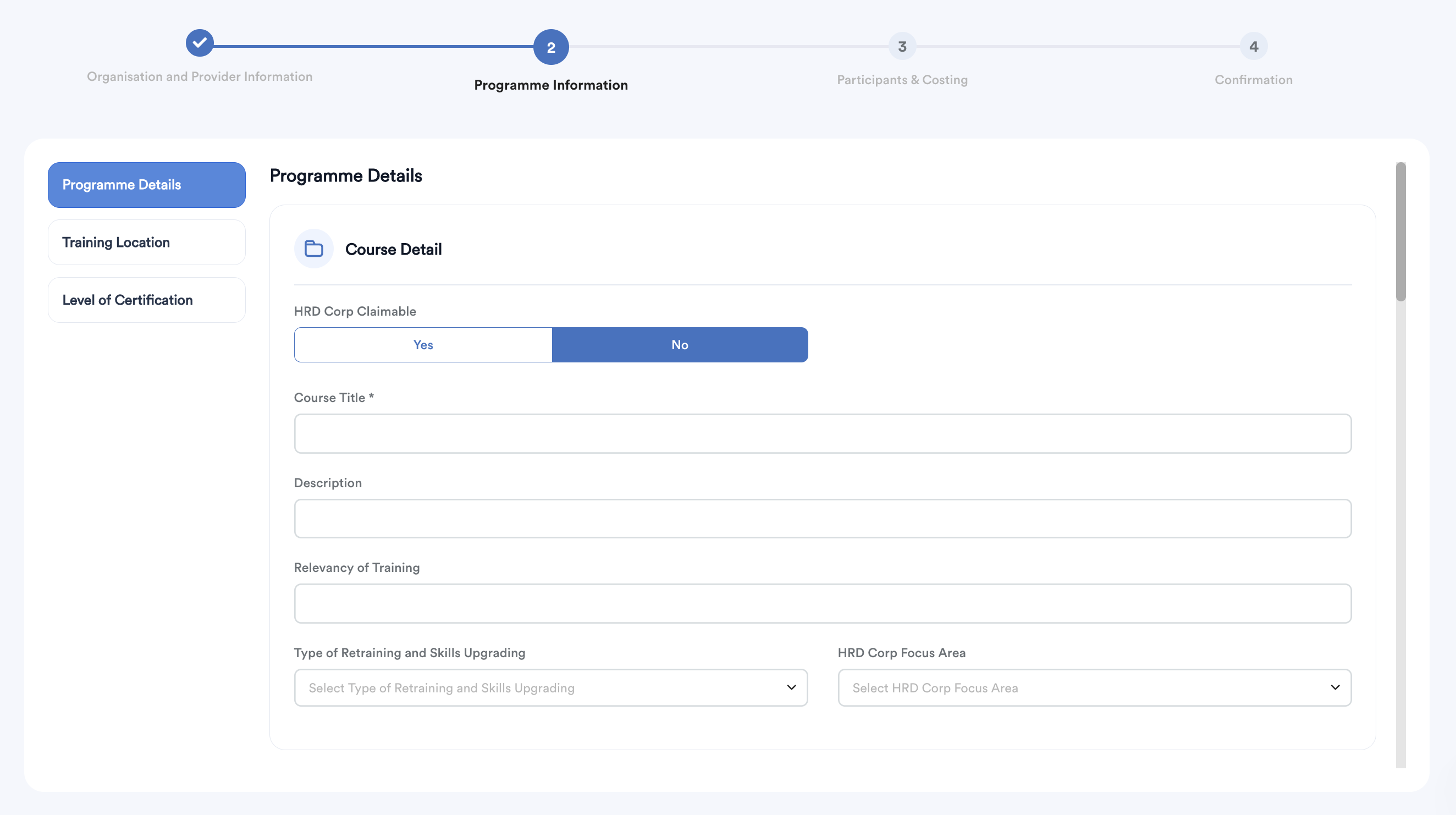Click into the Course Title field
1456x815 pixels.
pyautogui.click(x=823, y=433)
